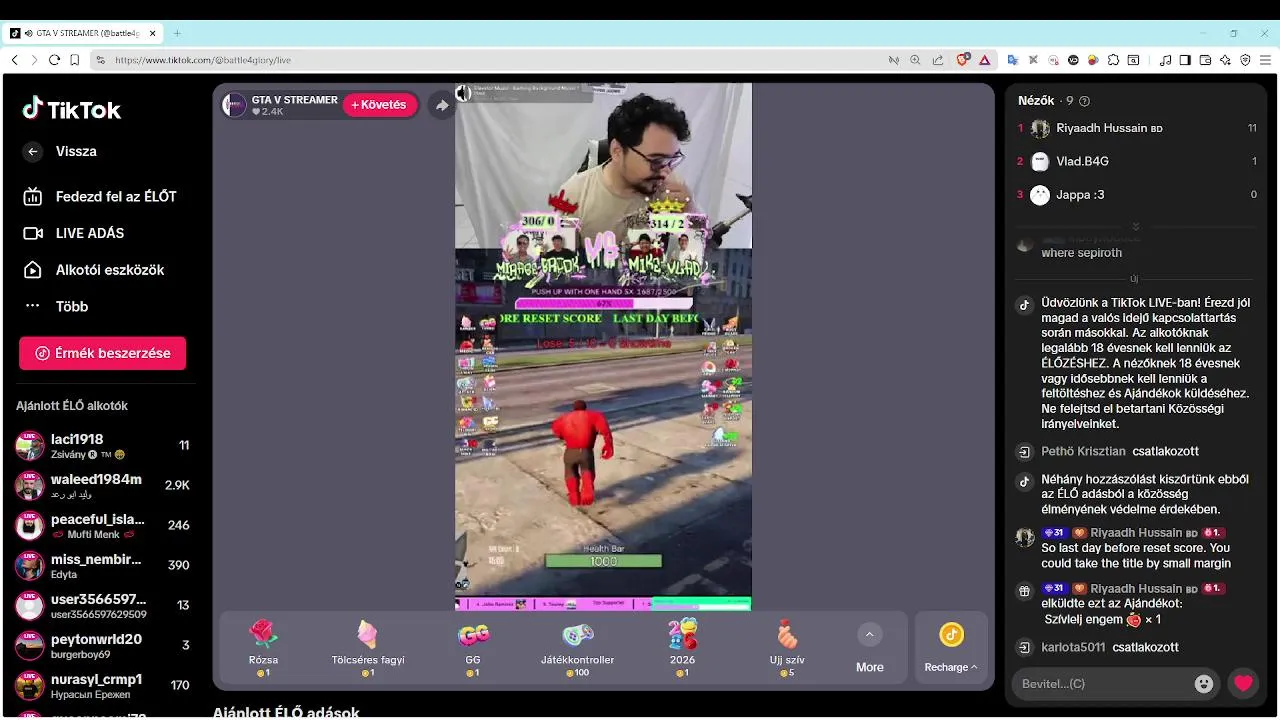The image size is (1280, 720).
Task: Click the browser share icon
Action: point(937,60)
